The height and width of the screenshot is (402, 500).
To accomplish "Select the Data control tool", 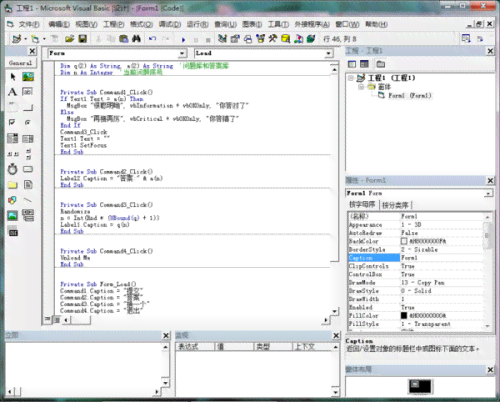I will pyautogui.click(x=28, y=216).
